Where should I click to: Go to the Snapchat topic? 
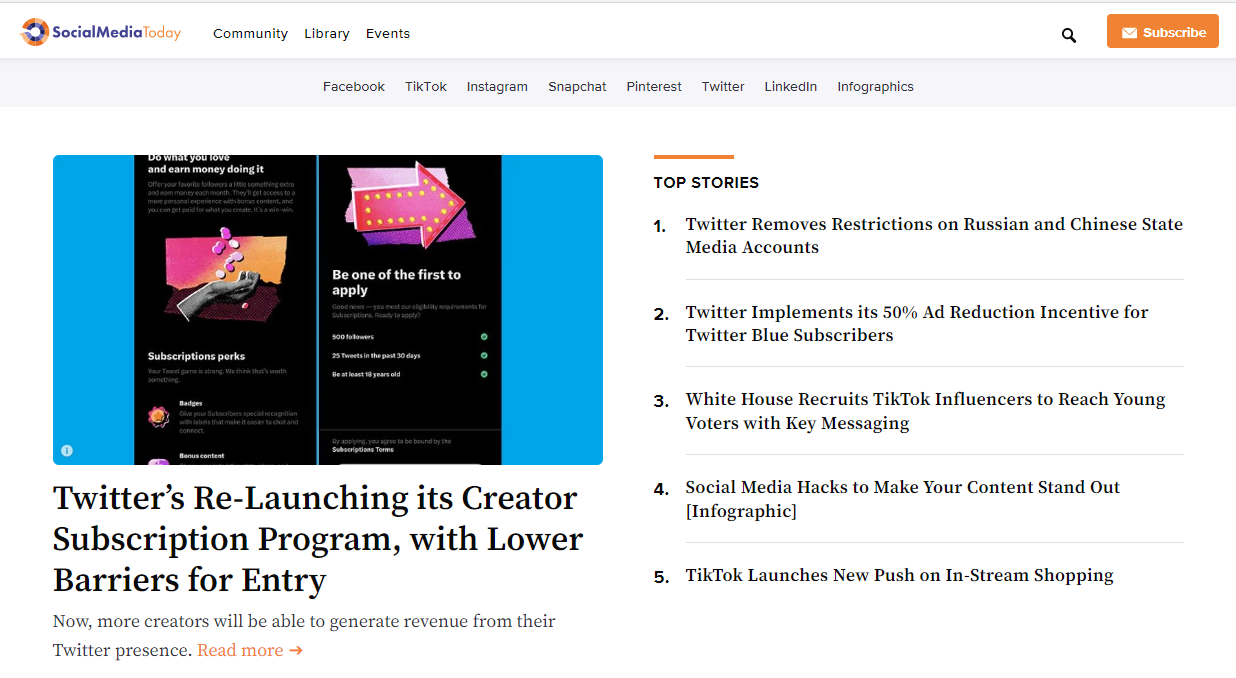577,86
